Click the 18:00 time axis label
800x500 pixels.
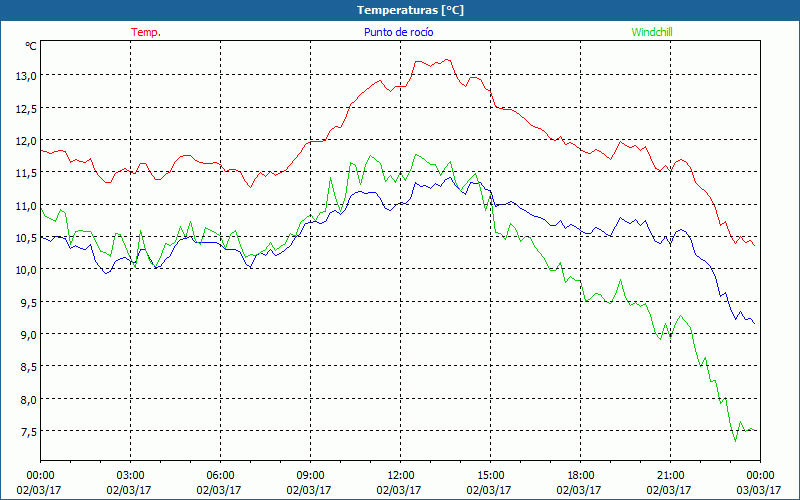pyautogui.click(x=581, y=476)
